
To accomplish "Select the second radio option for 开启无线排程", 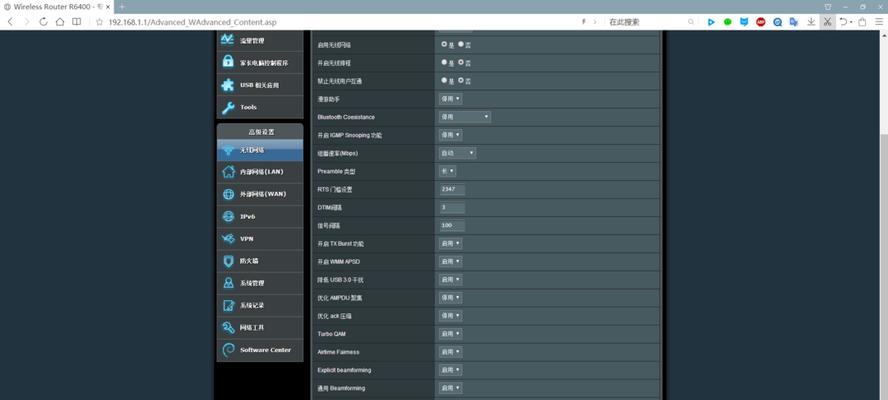I will pyautogui.click(x=461, y=62).
